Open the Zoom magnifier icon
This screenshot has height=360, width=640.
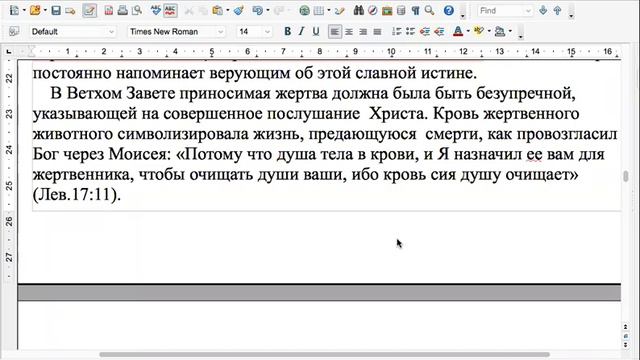[x=429, y=11]
